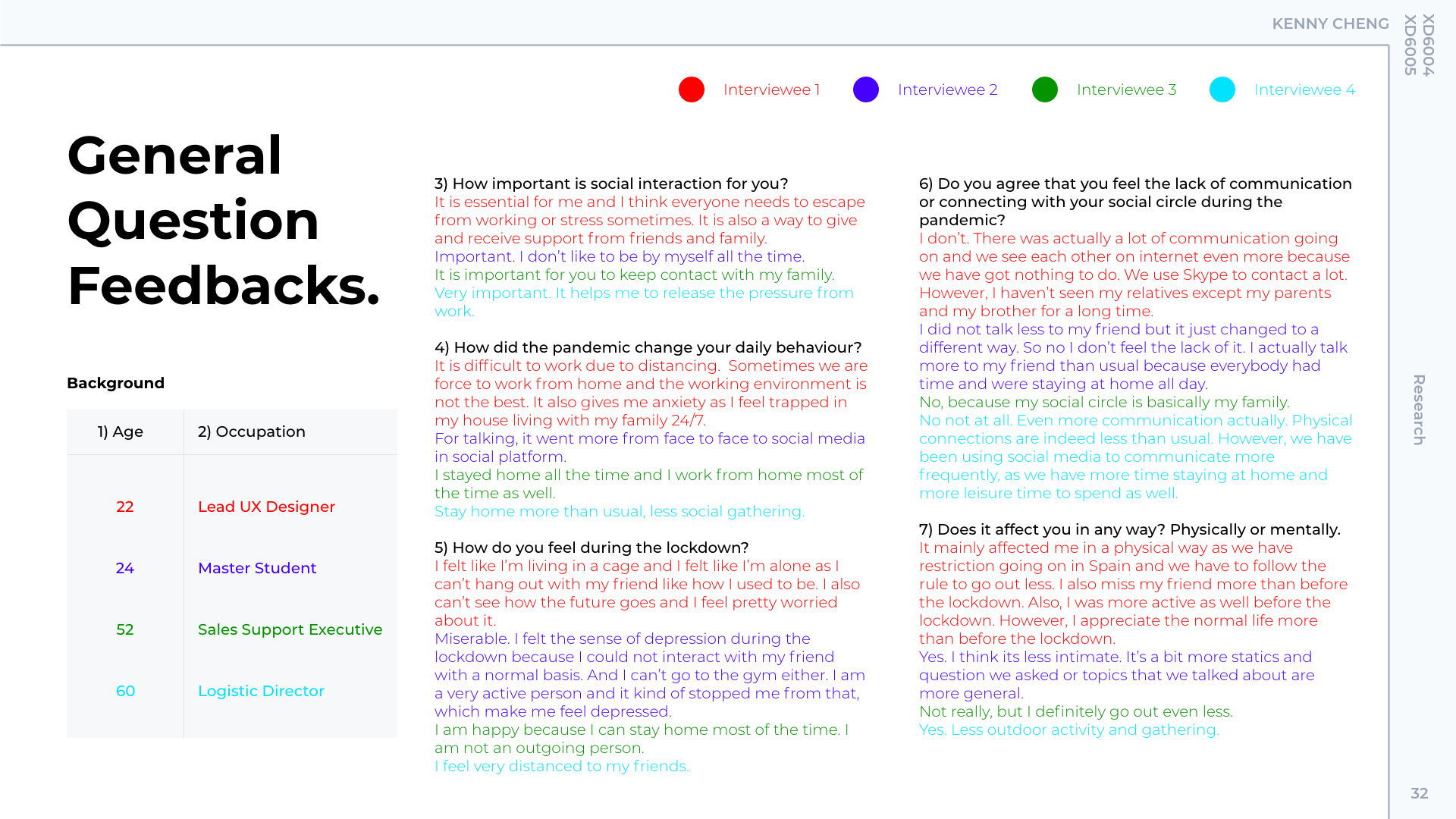
Task: Click the 'Background' heading
Action: coord(115,383)
